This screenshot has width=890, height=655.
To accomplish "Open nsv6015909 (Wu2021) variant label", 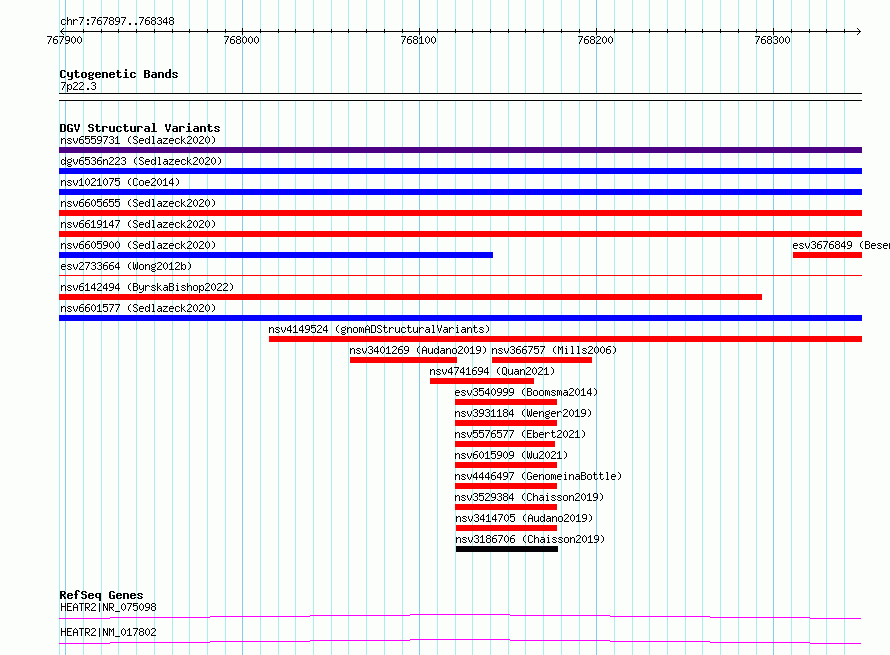I will (511, 455).
